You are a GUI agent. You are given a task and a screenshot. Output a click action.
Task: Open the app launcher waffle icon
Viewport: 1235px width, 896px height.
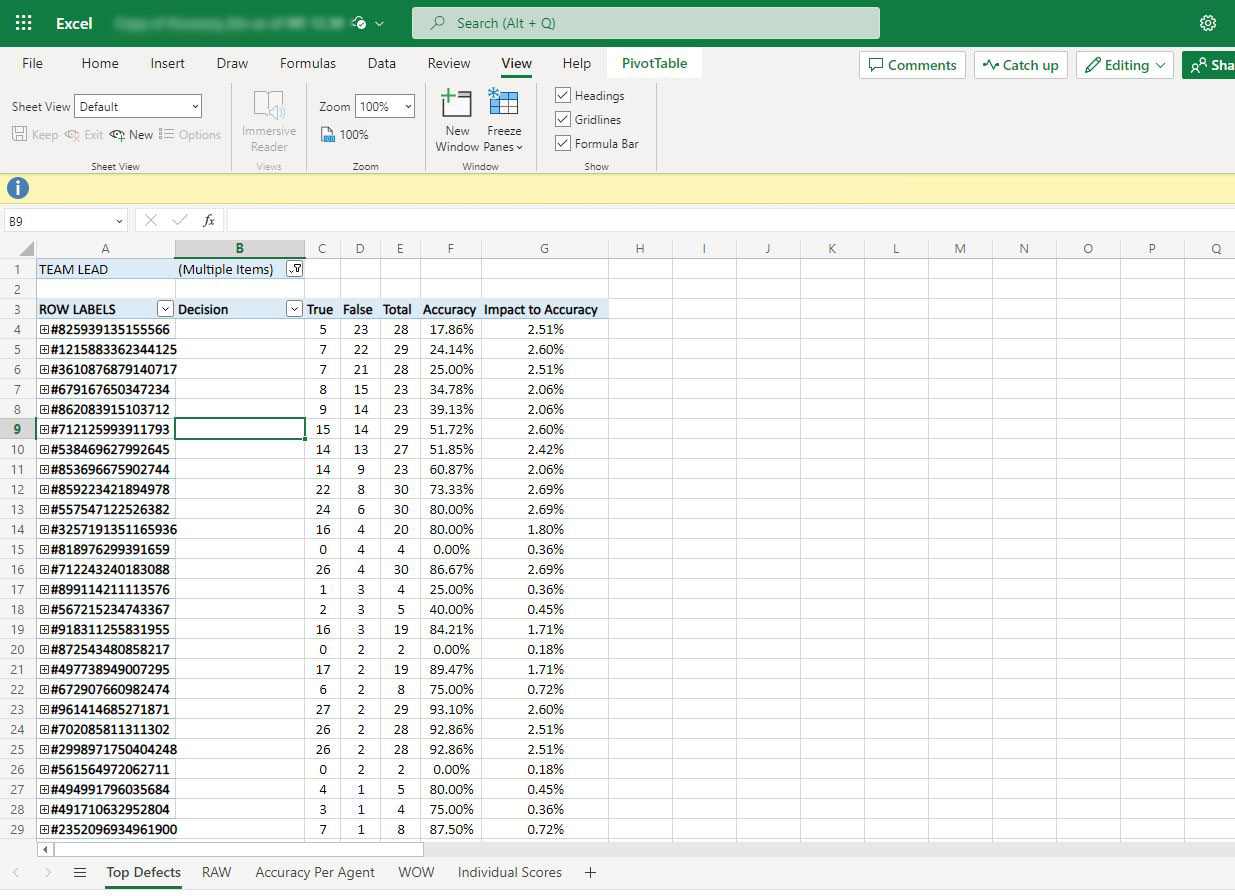pyautogui.click(x=24, y=23)
